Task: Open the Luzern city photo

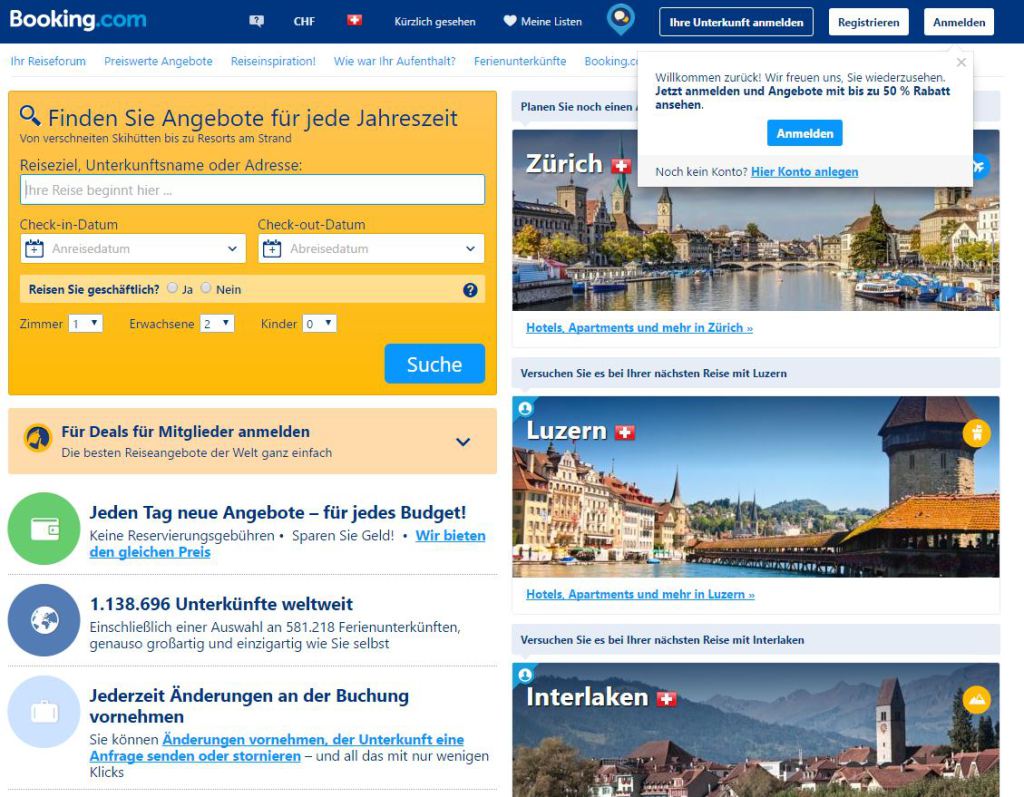Action: pos(756,487)
